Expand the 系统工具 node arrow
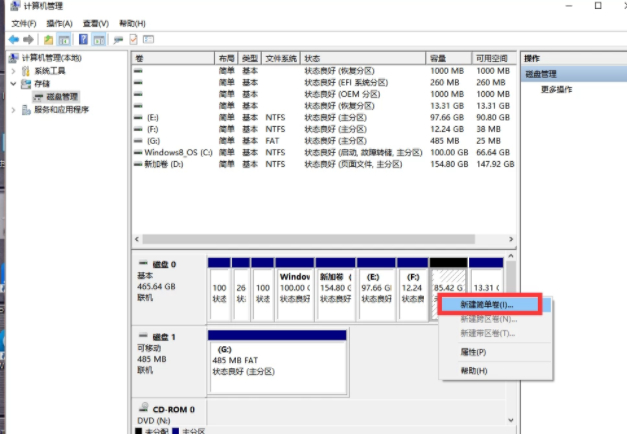 coord(13,71)
